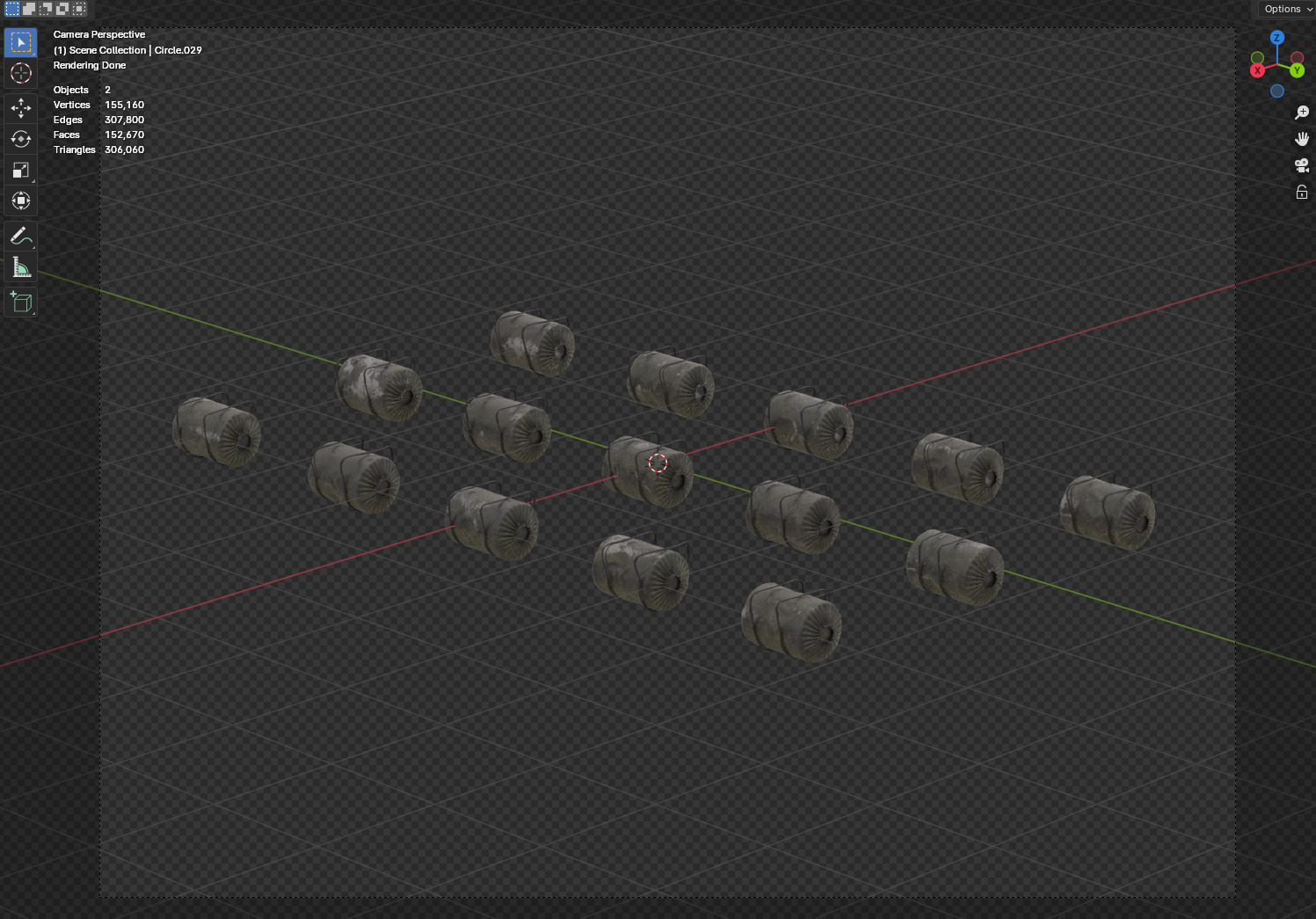
Task: Click the 'Triangles' statistics label
Action: point(75,150)
